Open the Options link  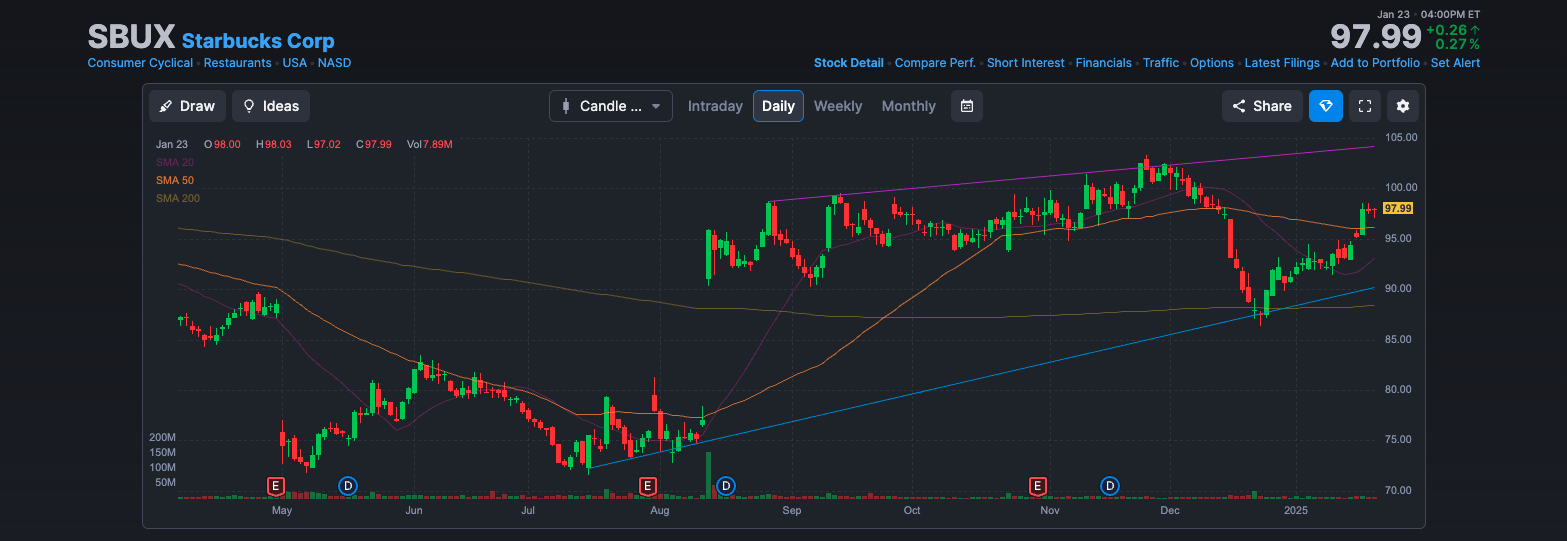pyautogui.click(x=1212, y=63)
